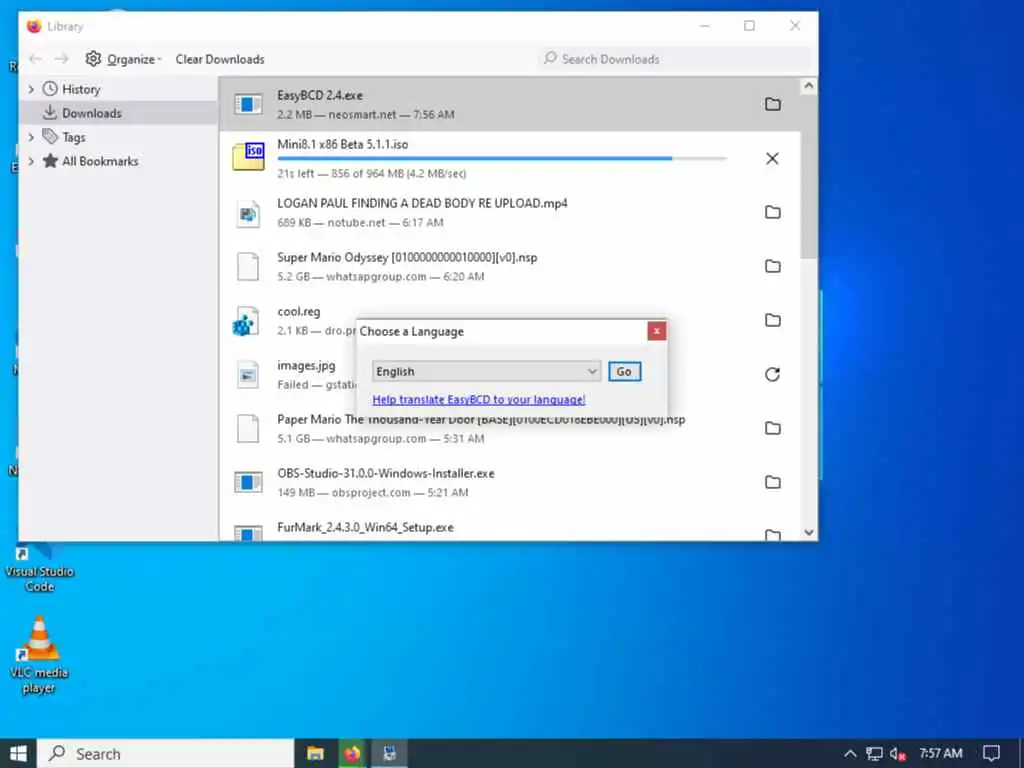Select the OBS-Studio-31.0.0-Windows-Installer.exe filename

click(385, 473)
